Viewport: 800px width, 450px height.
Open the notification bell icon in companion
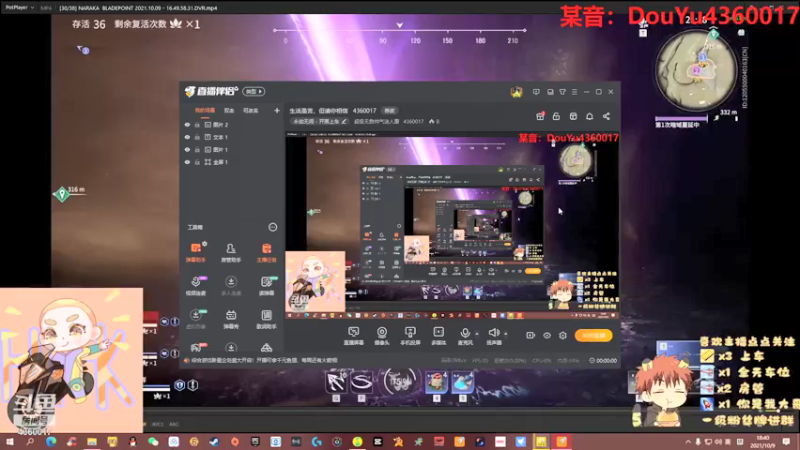589,116
